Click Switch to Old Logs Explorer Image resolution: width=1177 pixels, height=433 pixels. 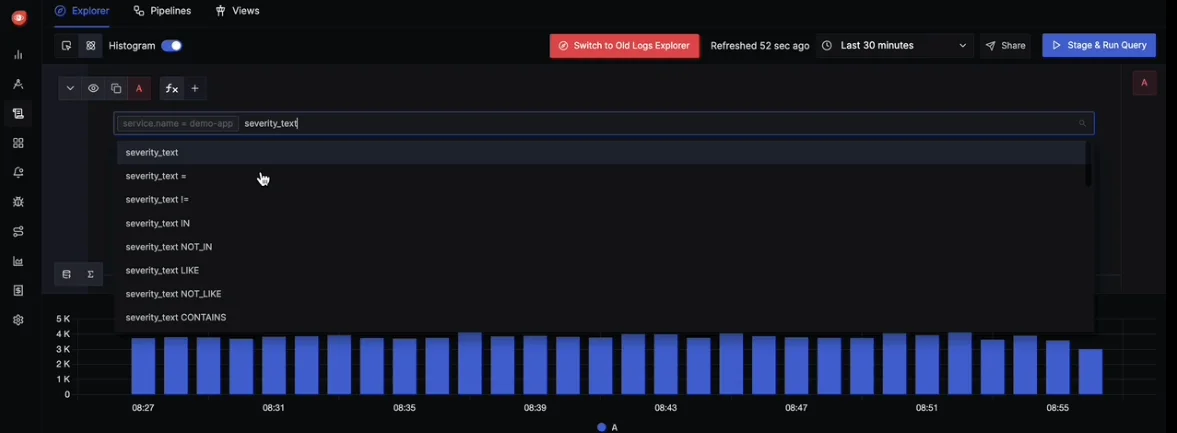pyautogui.click(x=625, y=46)
